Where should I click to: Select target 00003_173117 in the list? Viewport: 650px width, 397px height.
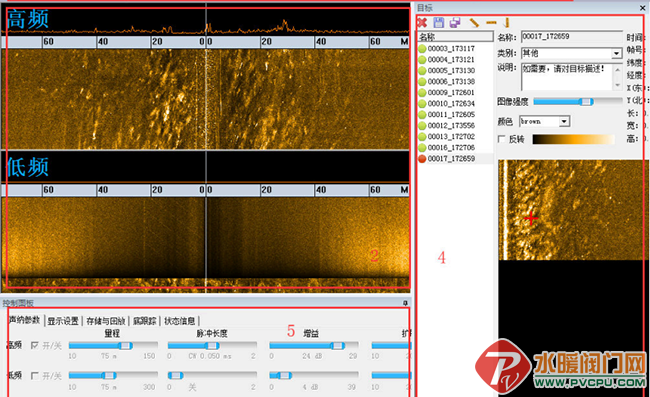click(x=451, y=48)
